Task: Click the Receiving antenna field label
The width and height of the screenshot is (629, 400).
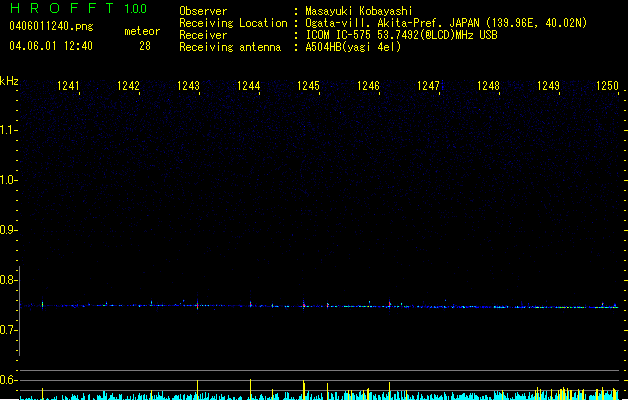Action: (x=230, y=47)
